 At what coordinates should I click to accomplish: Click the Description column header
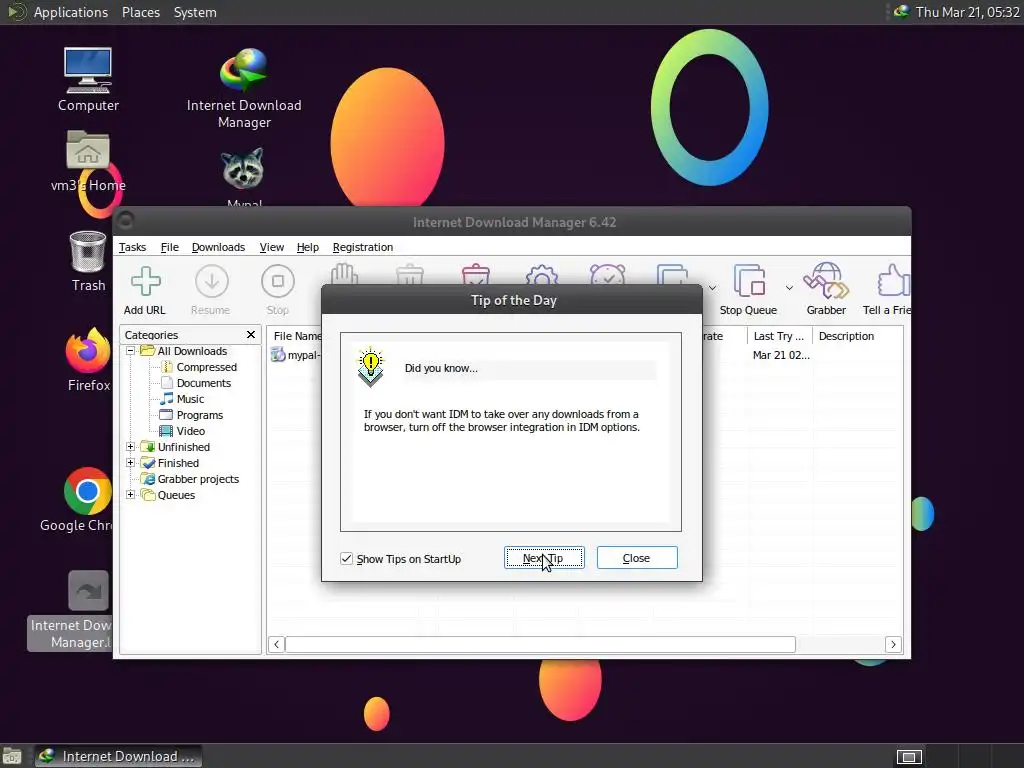(857, 336)
